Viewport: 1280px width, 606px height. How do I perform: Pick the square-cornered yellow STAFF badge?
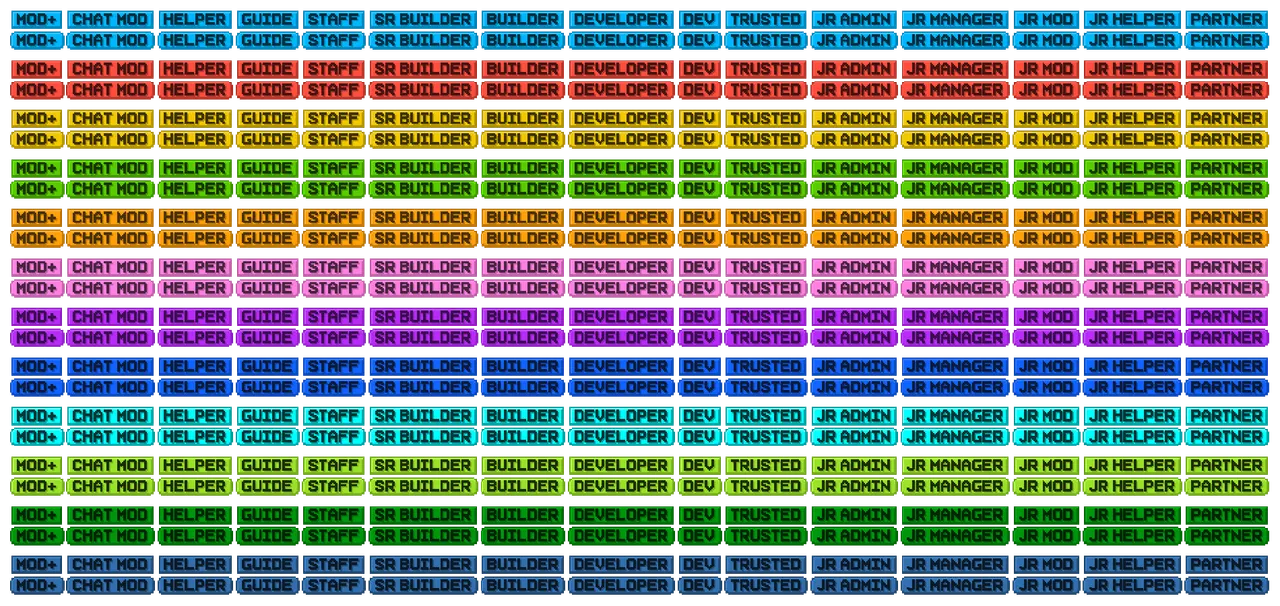click(x=333, y=118)
